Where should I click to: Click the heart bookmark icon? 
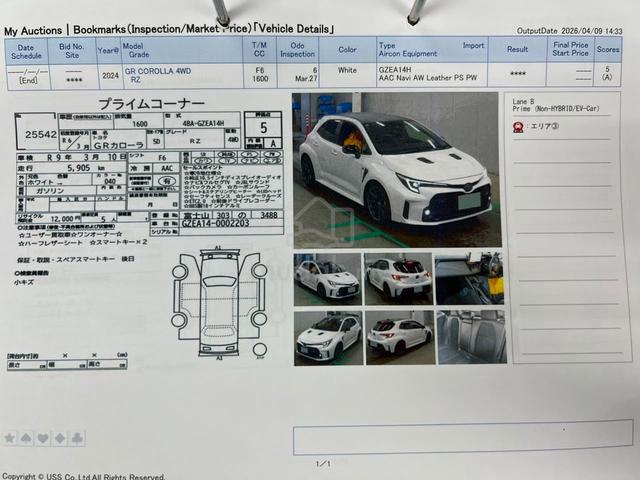(43, 438)
